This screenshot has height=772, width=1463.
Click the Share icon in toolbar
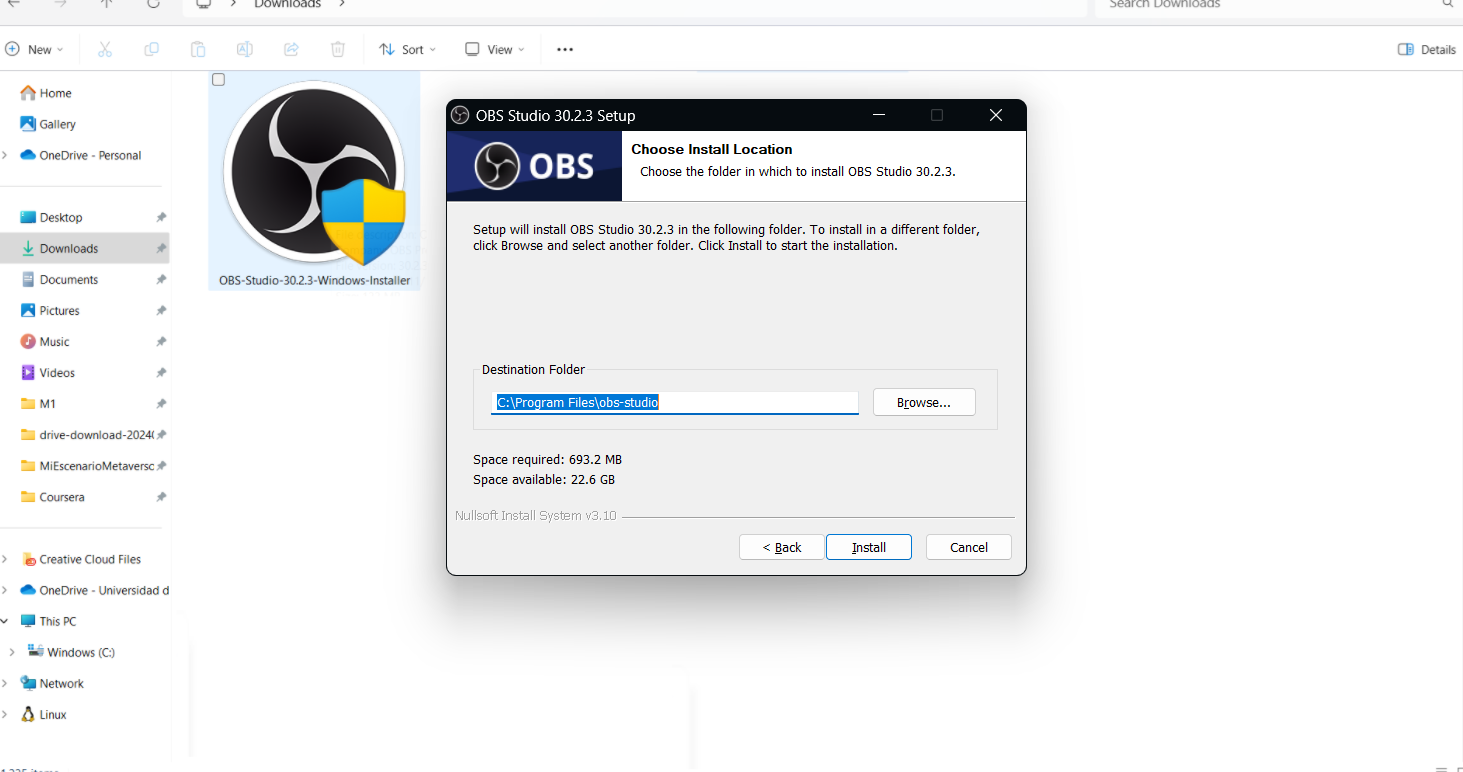point(291,49)
